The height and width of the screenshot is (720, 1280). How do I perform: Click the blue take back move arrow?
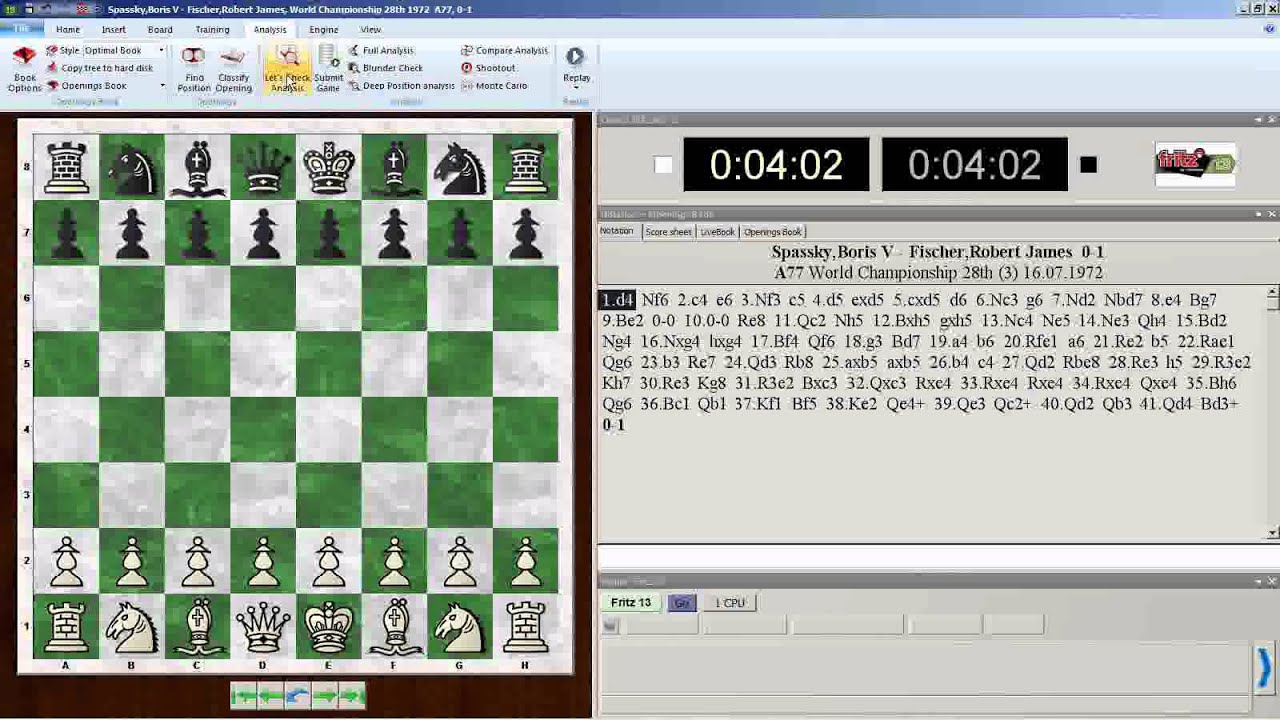(x=297, y=696)
